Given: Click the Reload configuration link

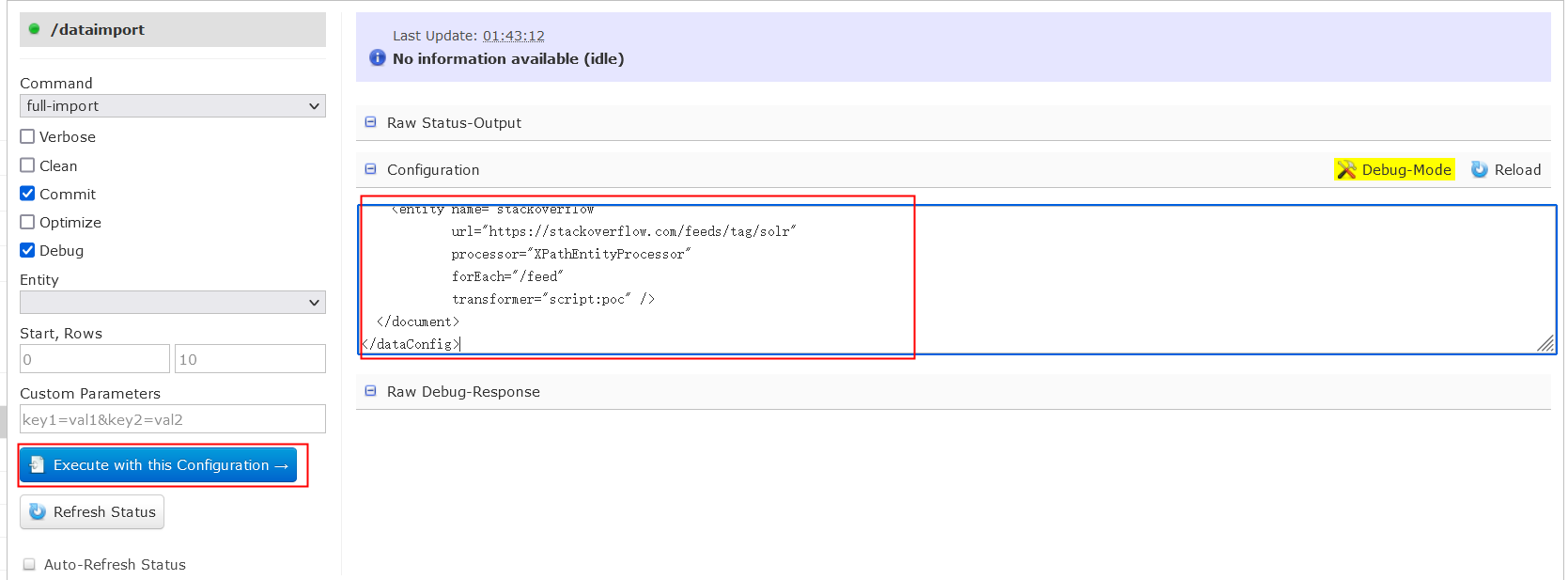Looking at the screenshot, I should point(1506,169).
